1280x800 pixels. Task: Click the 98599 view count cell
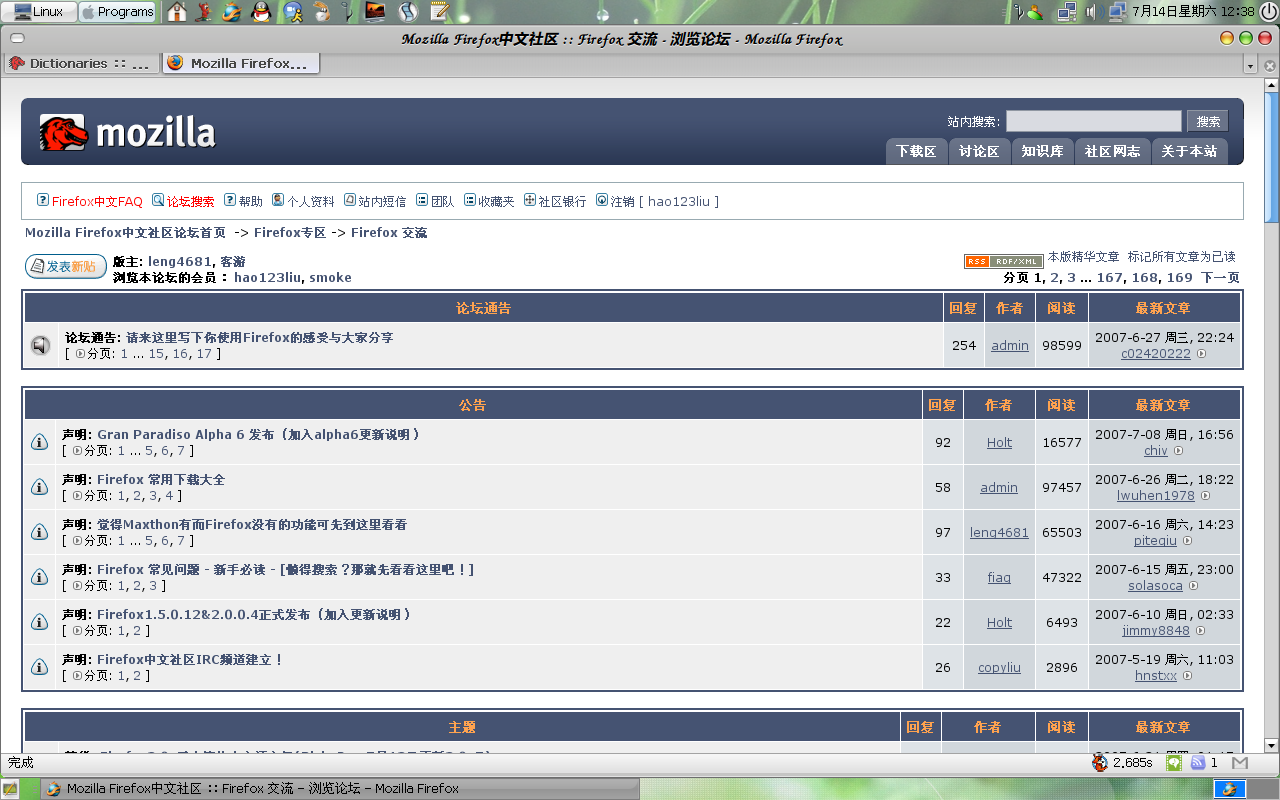coord(1061,345)
